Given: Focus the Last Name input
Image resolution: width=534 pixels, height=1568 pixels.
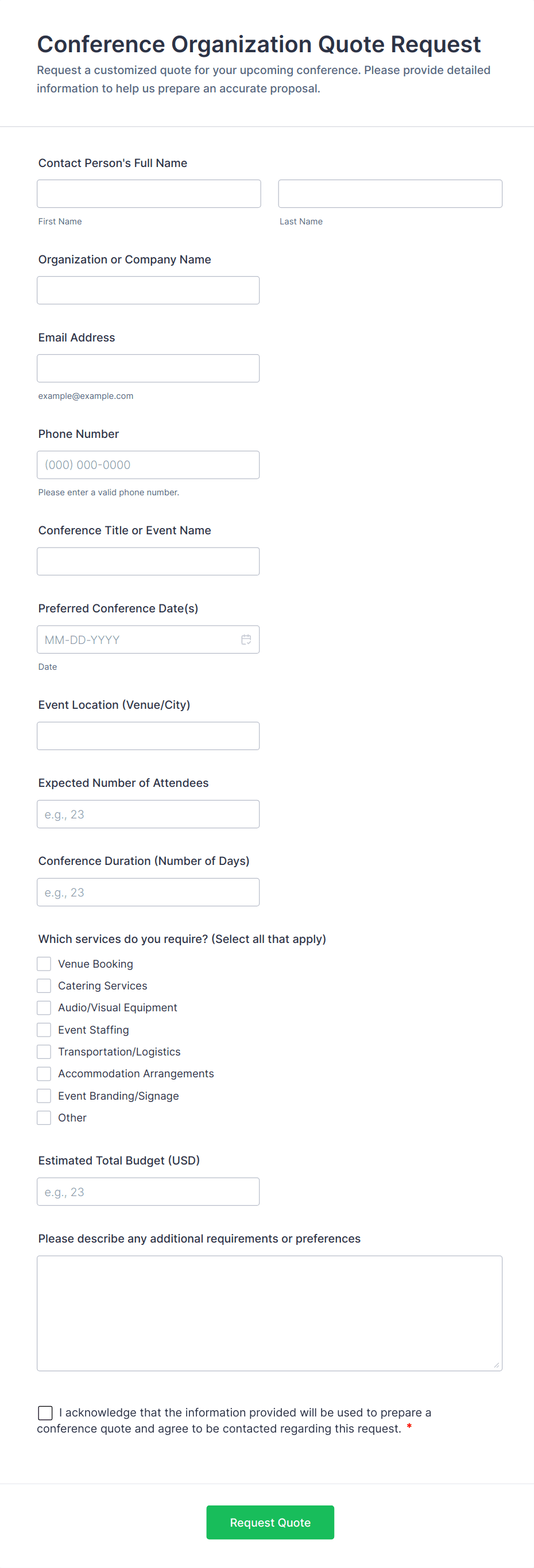Looking at the screenshot, I should 390,193.
